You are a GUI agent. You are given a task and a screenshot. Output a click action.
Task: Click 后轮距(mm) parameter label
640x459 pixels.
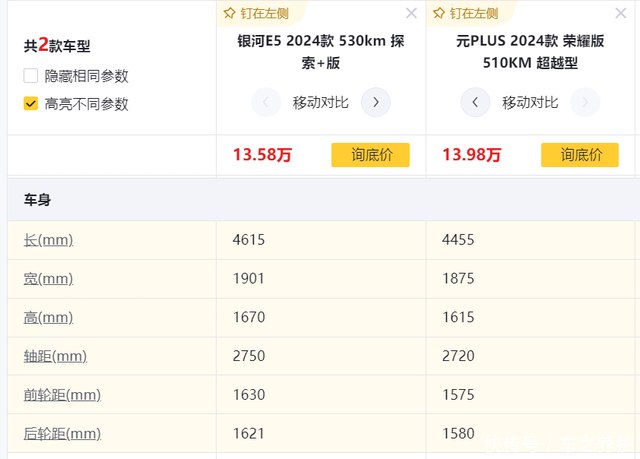62,433
